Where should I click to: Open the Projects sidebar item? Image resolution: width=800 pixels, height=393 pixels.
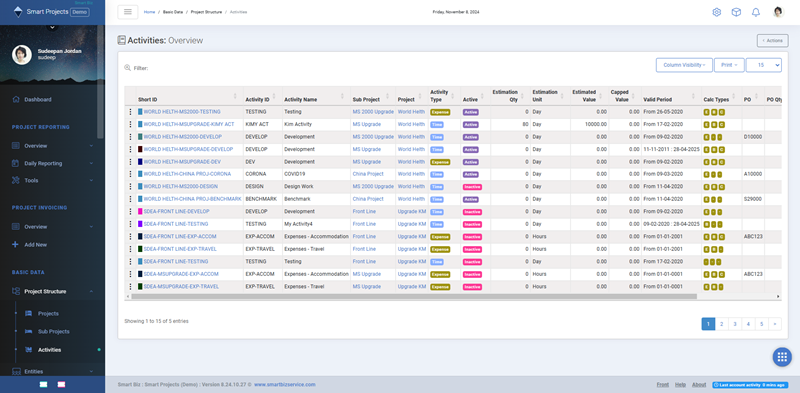pos(48,313)
